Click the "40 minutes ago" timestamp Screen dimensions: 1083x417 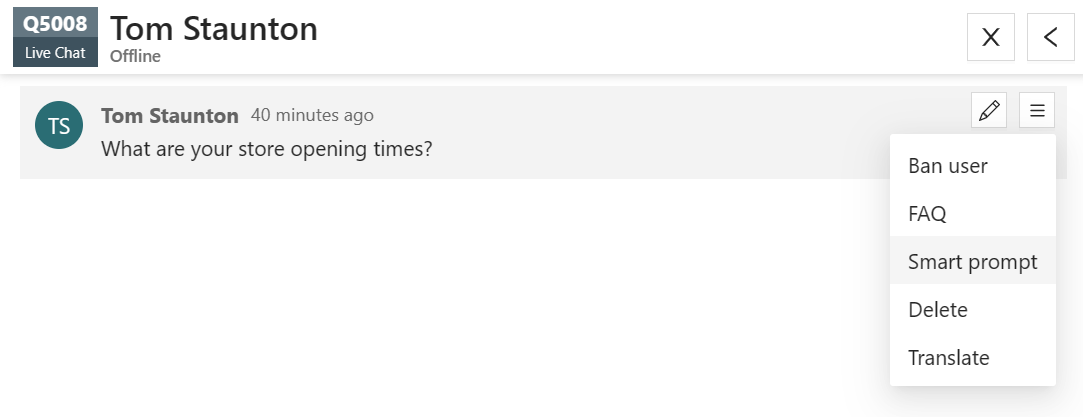(x=312, y=116)
